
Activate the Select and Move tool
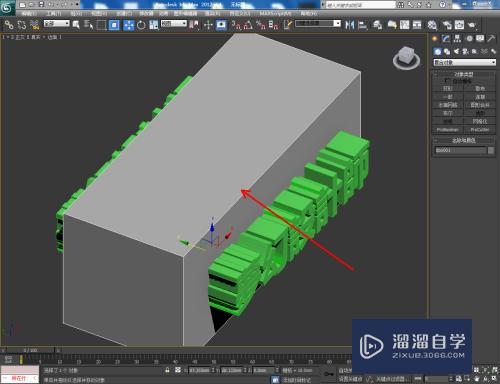128,25
